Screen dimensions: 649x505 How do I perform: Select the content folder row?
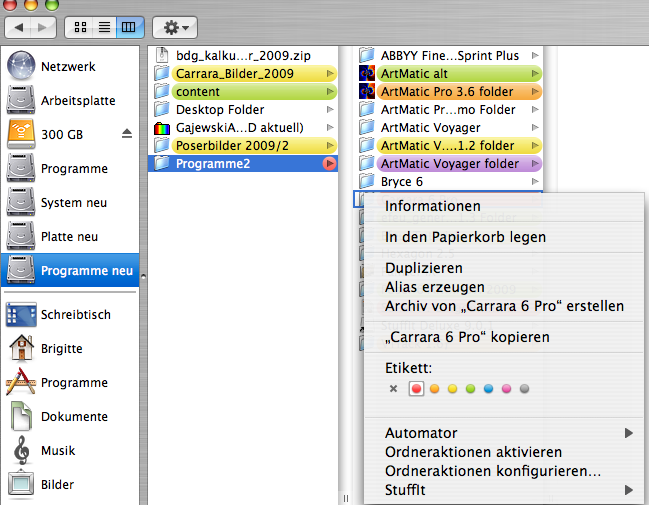point(245,91)
